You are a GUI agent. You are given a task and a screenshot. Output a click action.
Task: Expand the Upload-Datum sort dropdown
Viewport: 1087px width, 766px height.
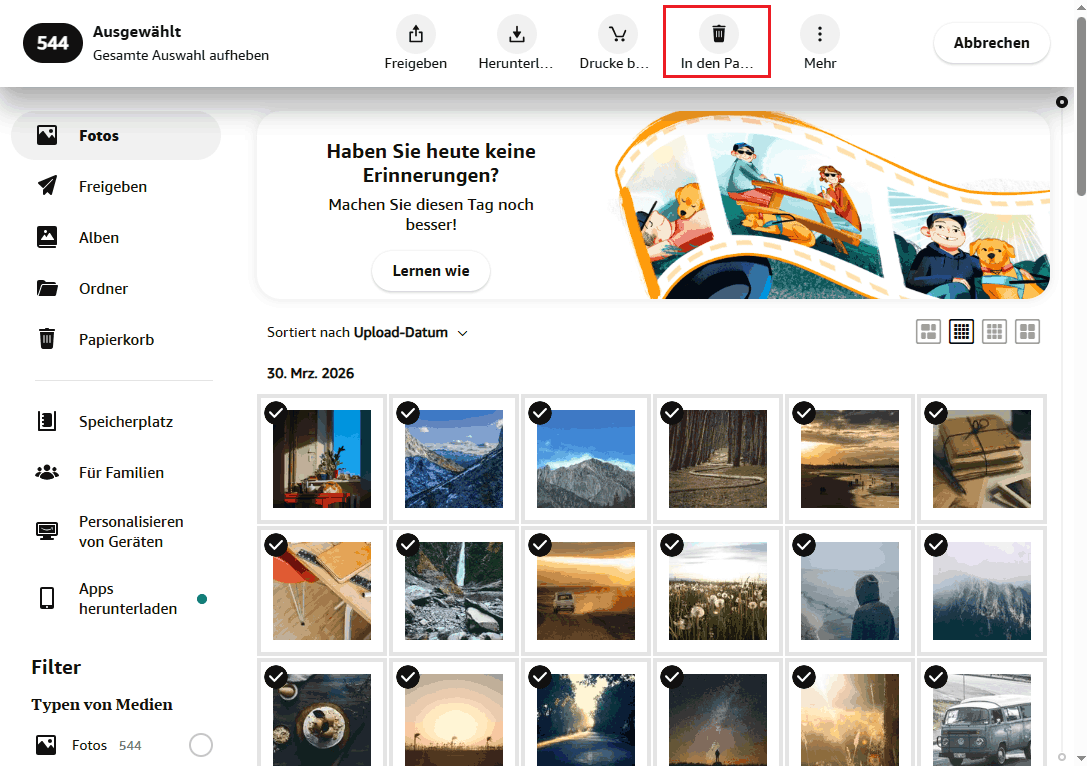click(410, 333)
